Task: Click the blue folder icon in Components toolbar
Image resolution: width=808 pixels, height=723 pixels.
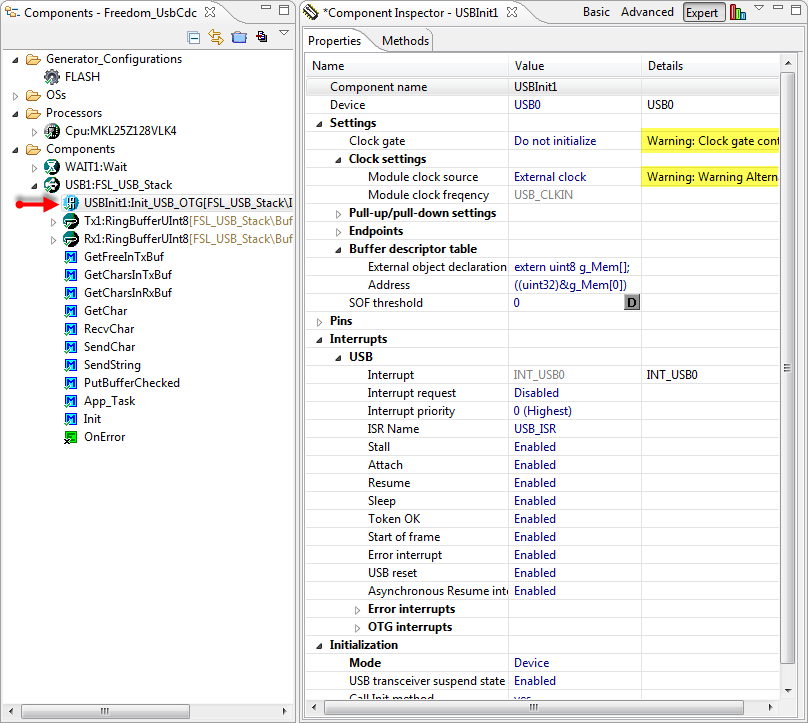Action: [239, 37]
